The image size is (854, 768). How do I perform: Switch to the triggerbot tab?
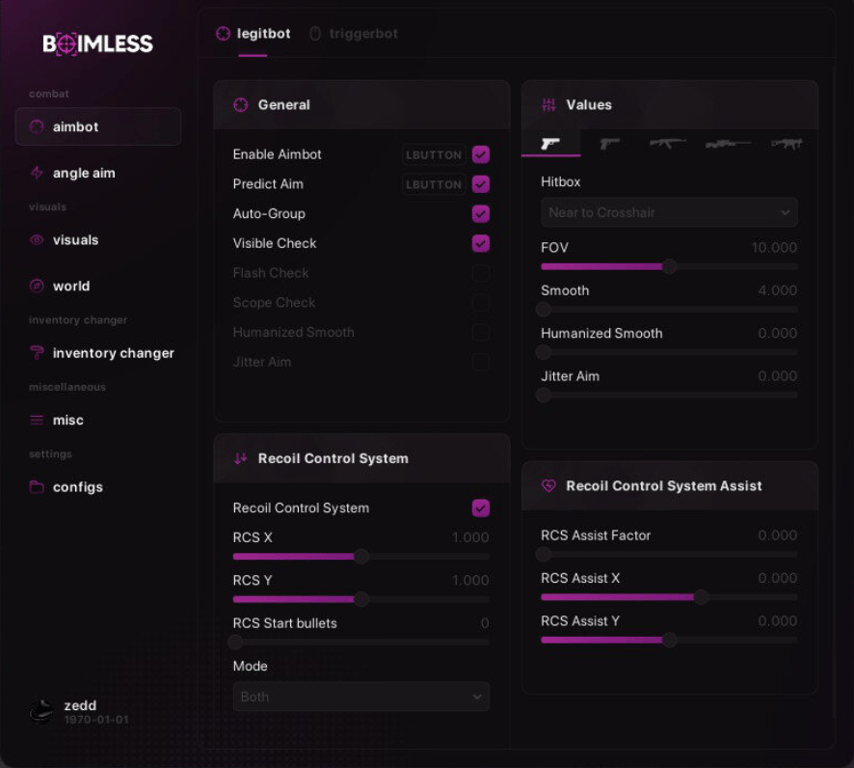coord(353,34)
